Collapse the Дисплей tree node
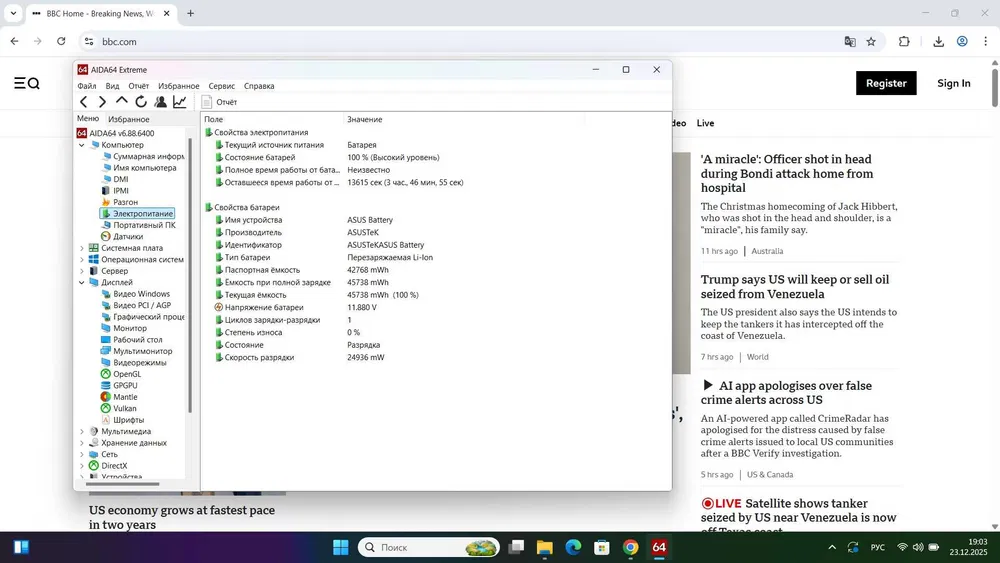This screenshot has height=563, width=1000. (82, 282)
